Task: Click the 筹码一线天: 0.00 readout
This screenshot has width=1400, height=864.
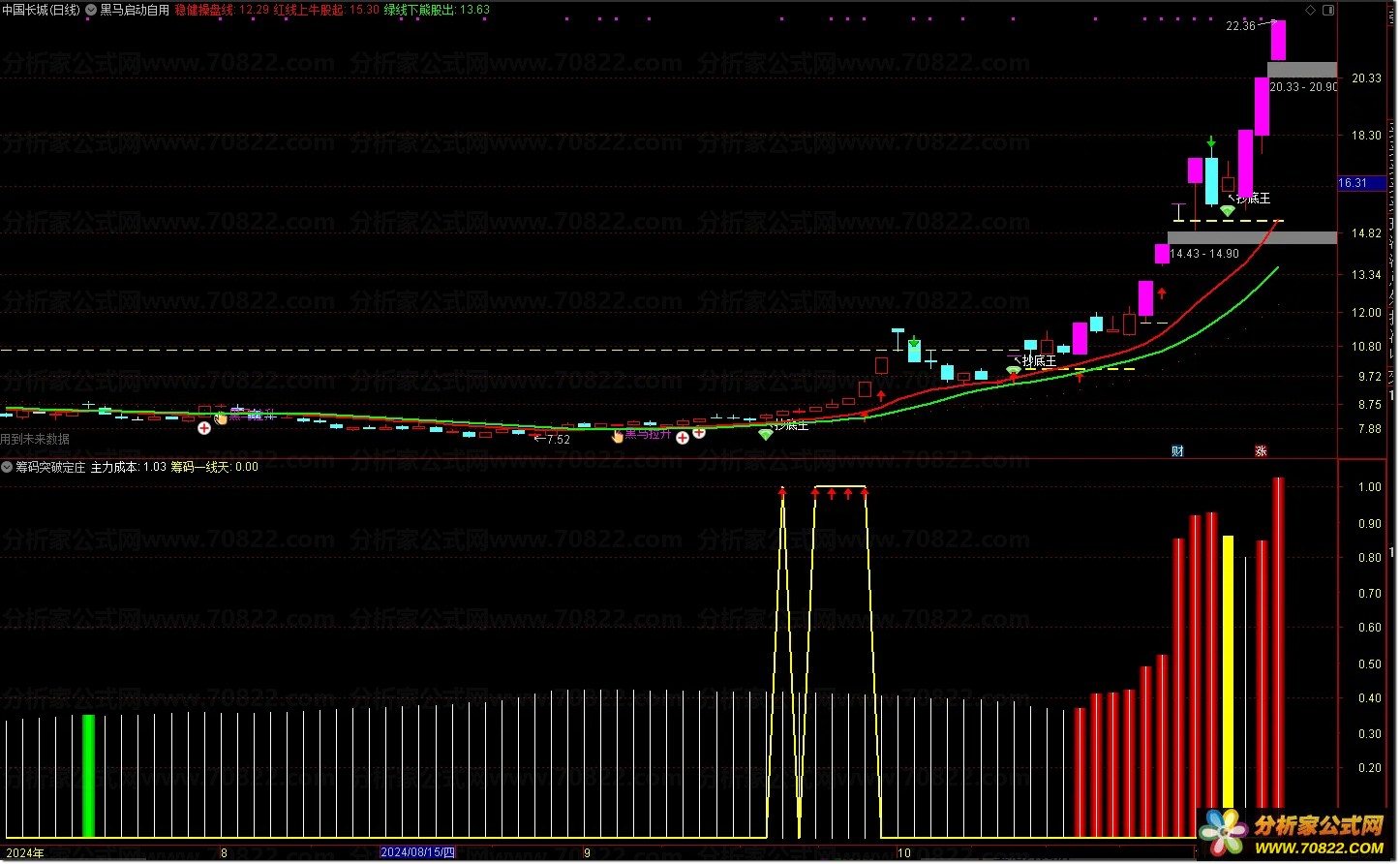Action: pos(215,467)
